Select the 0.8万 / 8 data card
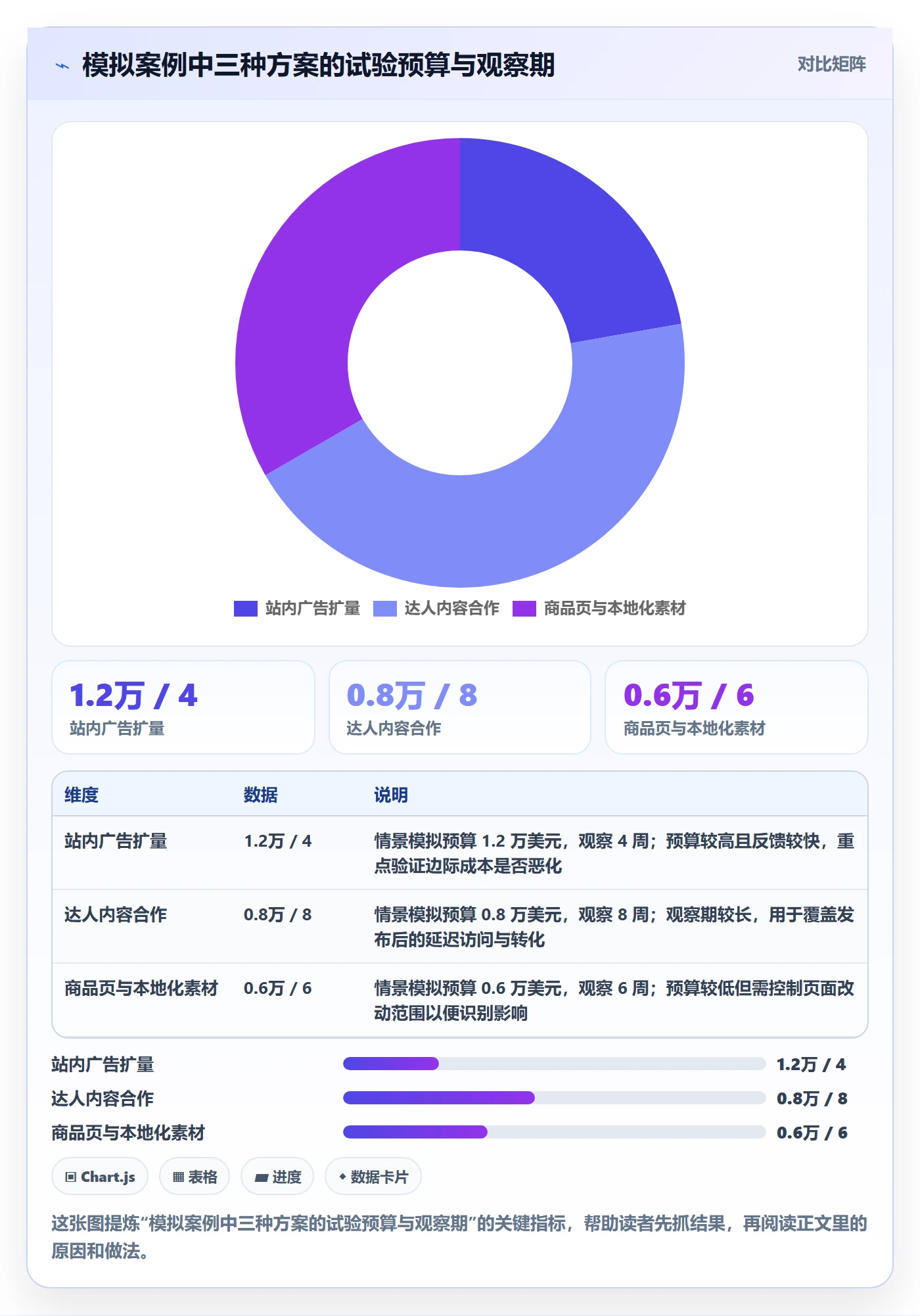The height and width of the screenshot is (1316, 920). [460, 707]
